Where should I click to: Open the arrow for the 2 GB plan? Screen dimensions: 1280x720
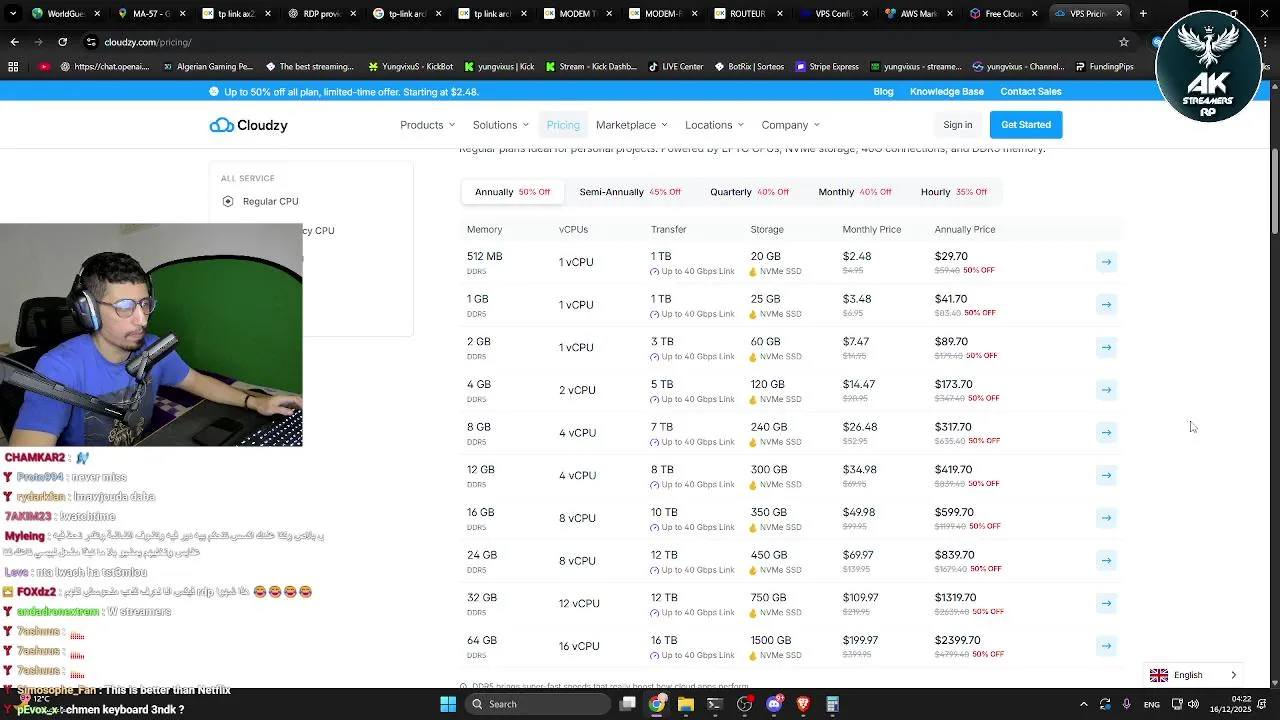(x=1106, y=347)
